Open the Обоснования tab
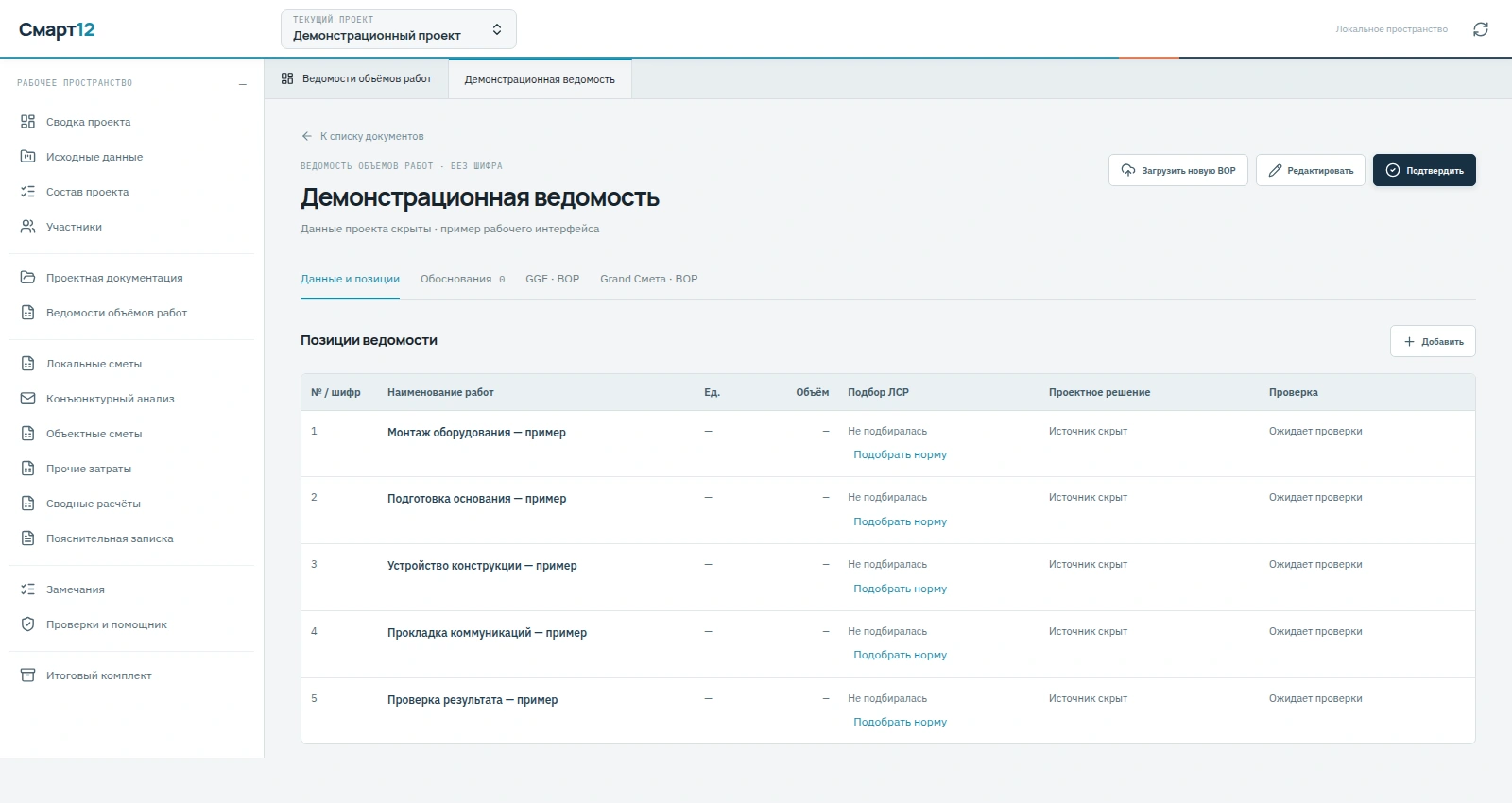The width and height of the screenshot is (1512, 803). 462,280
